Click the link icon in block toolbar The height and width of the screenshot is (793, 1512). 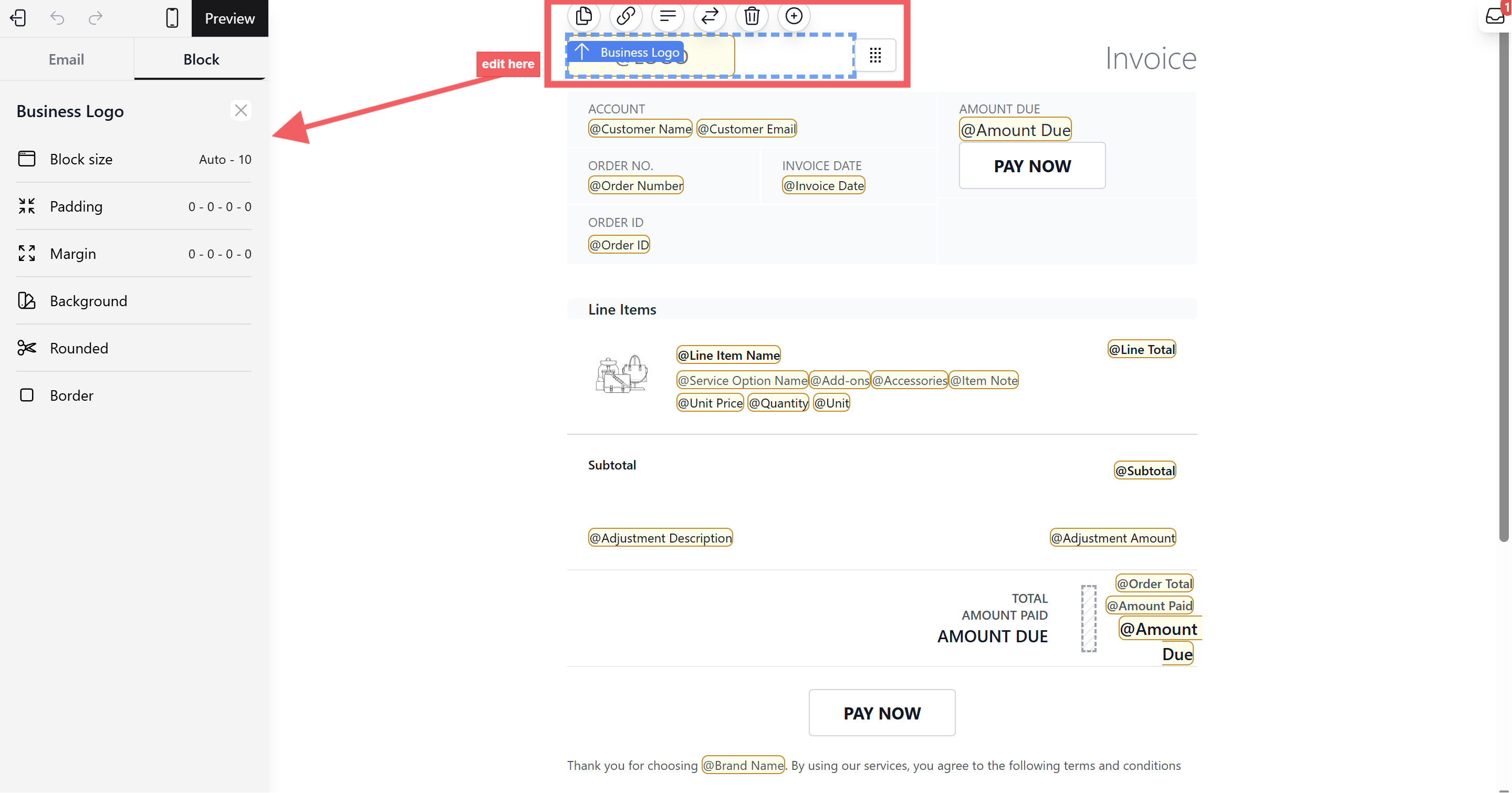tap(625, 16)
